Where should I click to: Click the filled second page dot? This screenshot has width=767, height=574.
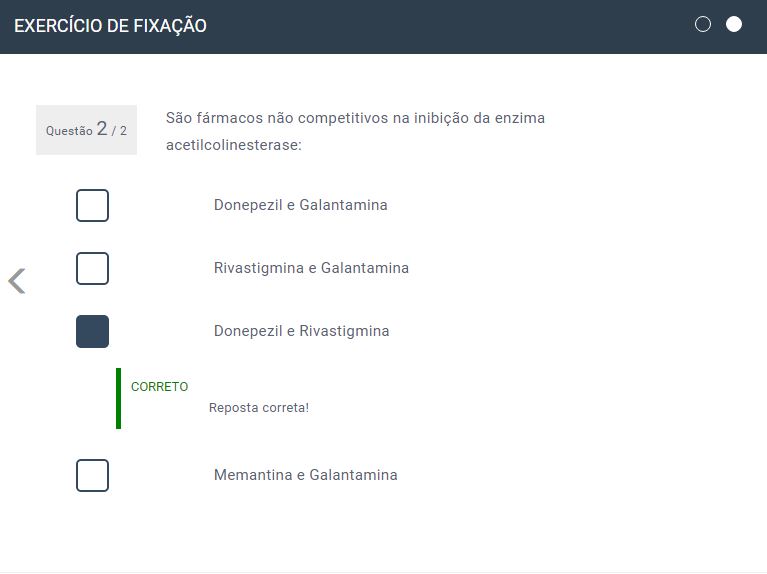point(734,24)
